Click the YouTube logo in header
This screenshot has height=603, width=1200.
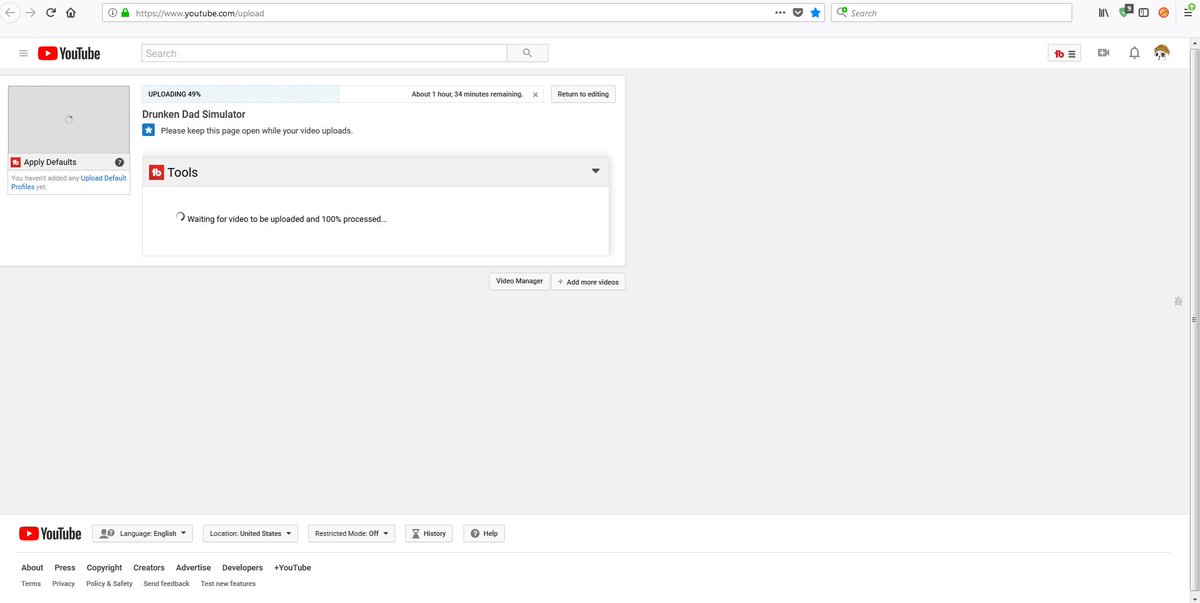pyautogui.click(x=69, y=53)
